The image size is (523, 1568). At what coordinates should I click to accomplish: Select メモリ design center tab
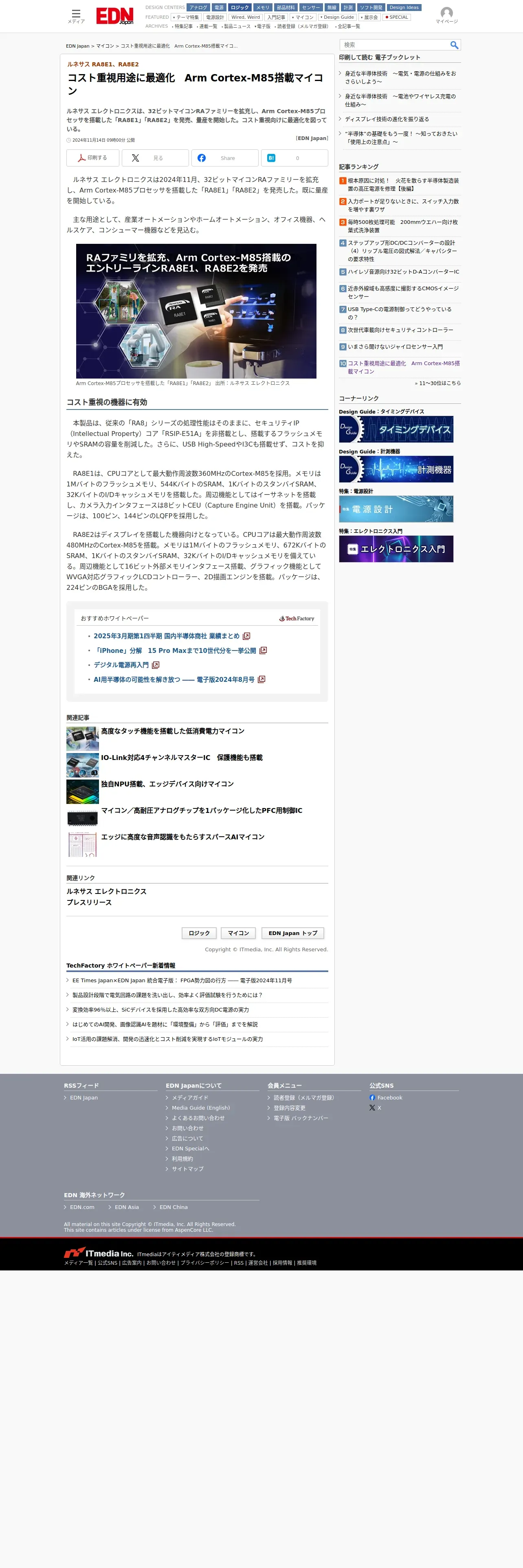(x=262, y=8)
